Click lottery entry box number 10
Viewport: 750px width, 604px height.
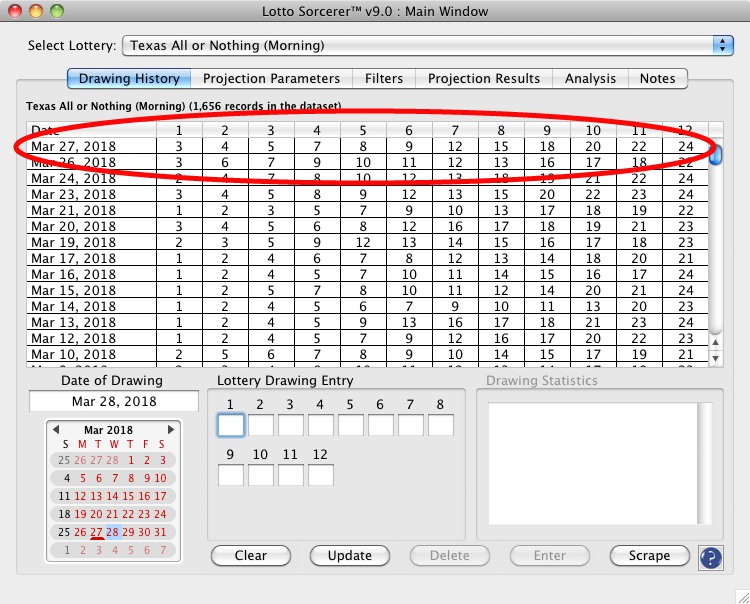261,475
